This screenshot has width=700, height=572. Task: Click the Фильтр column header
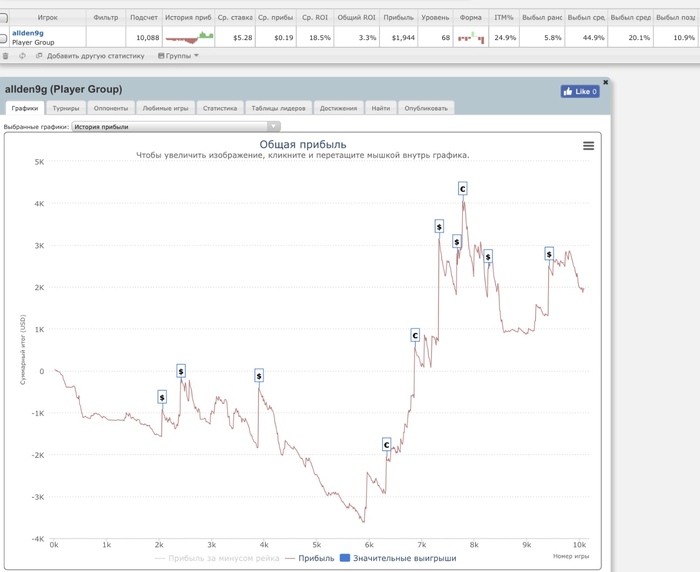click(x=106, y=18)
